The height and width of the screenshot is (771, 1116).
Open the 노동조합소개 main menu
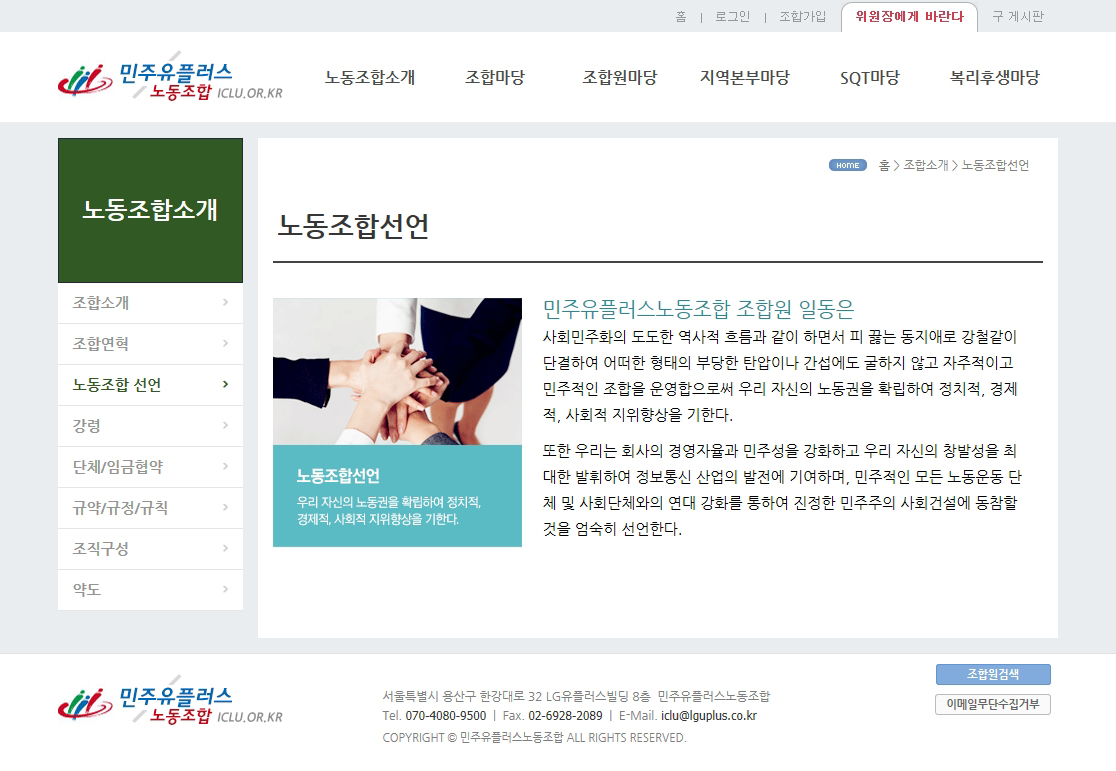(x=370, y=78)
